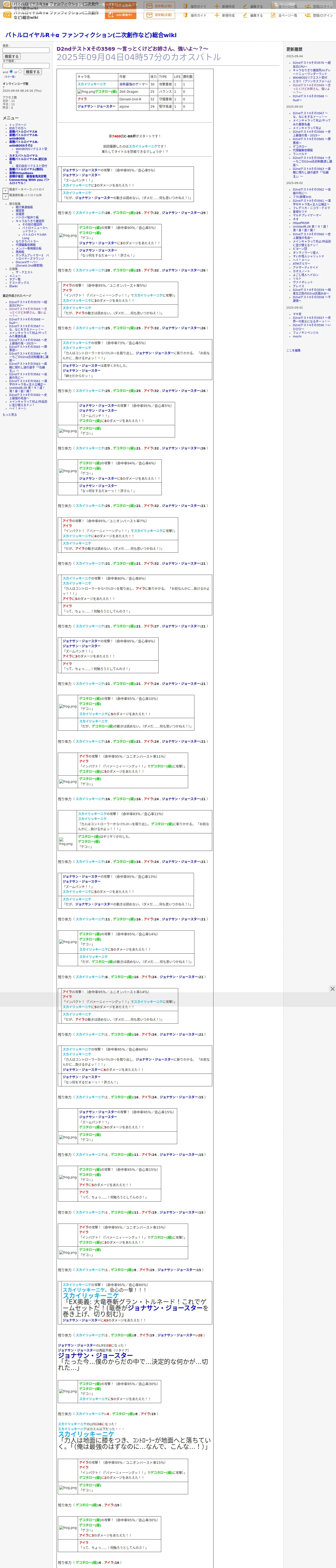Screen dimensions: 336x1568
Task: Open 雑談室 board link
Action: tap(20, 211)
